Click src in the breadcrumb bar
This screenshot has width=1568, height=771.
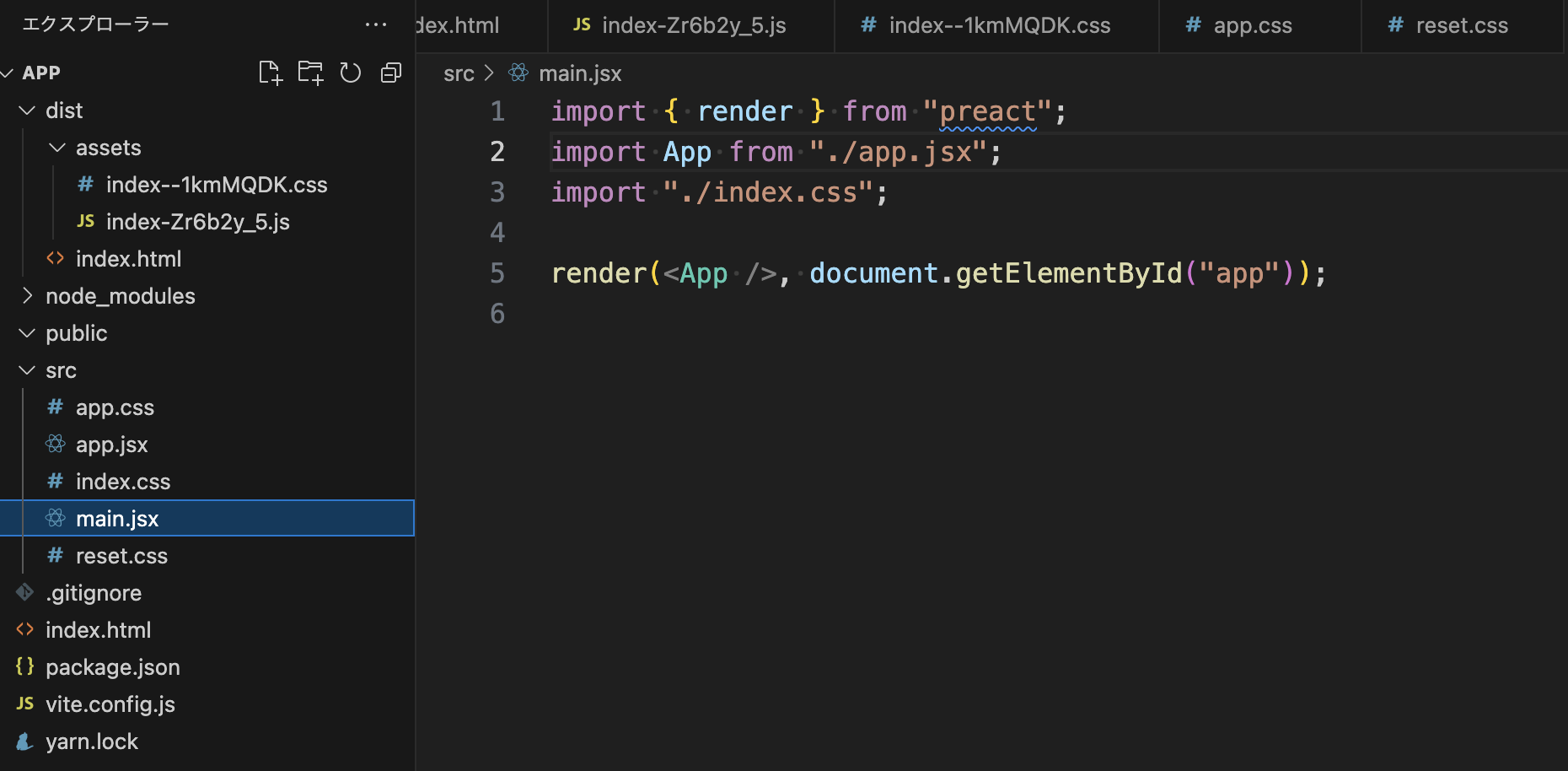[x=459, y=73]
